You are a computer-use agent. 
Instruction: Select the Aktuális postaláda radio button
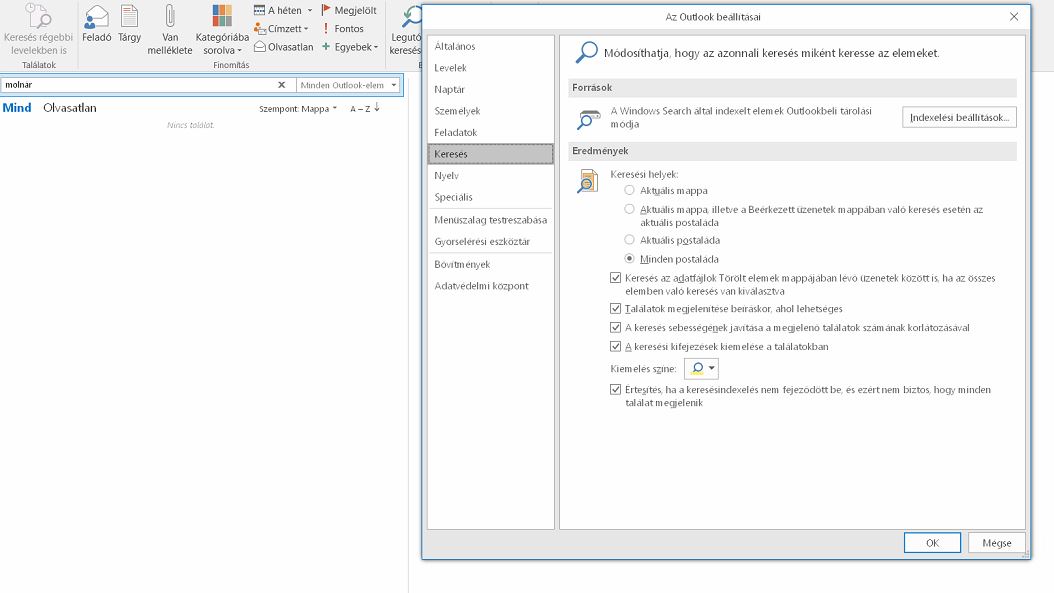629,239
